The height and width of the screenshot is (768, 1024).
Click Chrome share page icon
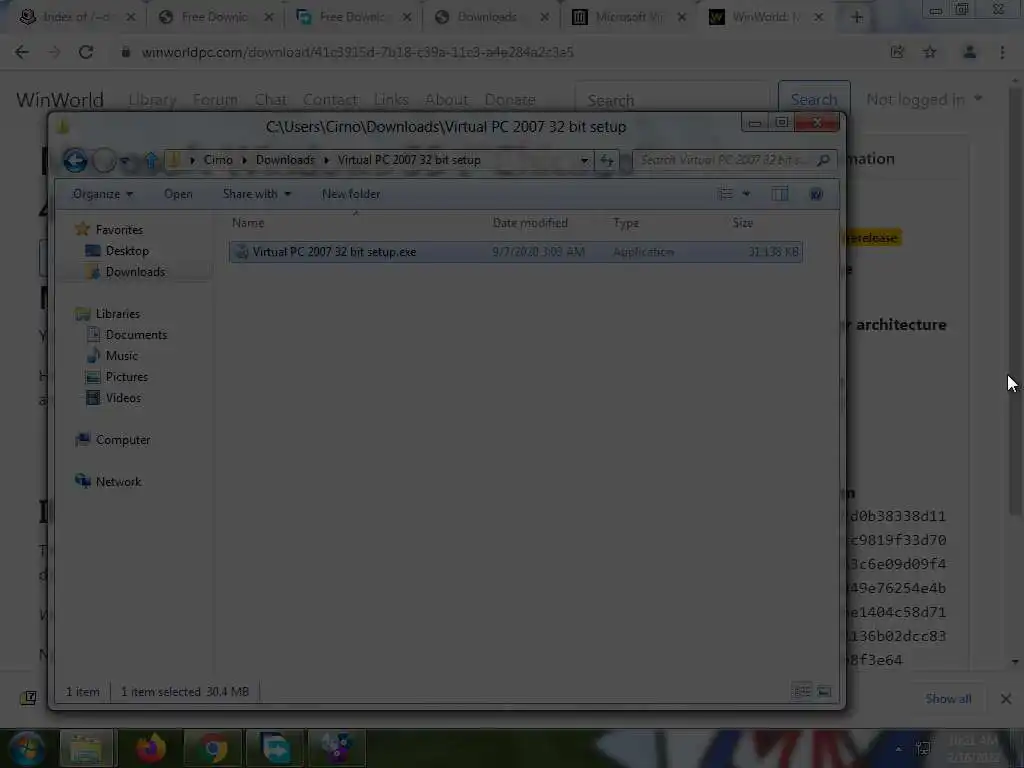pos(897,52)
